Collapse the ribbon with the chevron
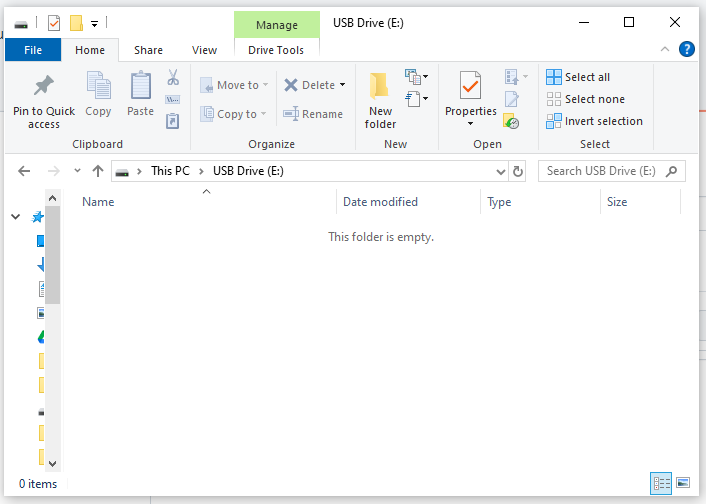Viewport: 706px width, 504px height. 666,49
